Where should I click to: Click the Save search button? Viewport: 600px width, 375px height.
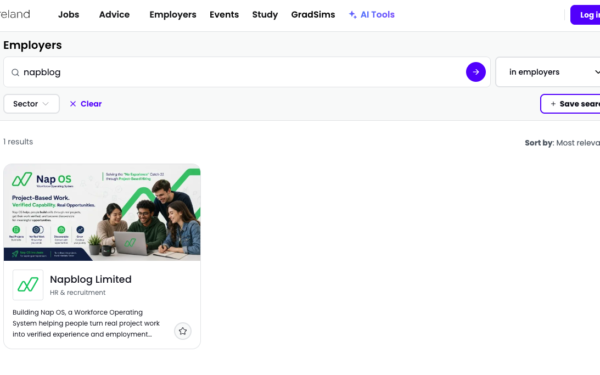570,104
